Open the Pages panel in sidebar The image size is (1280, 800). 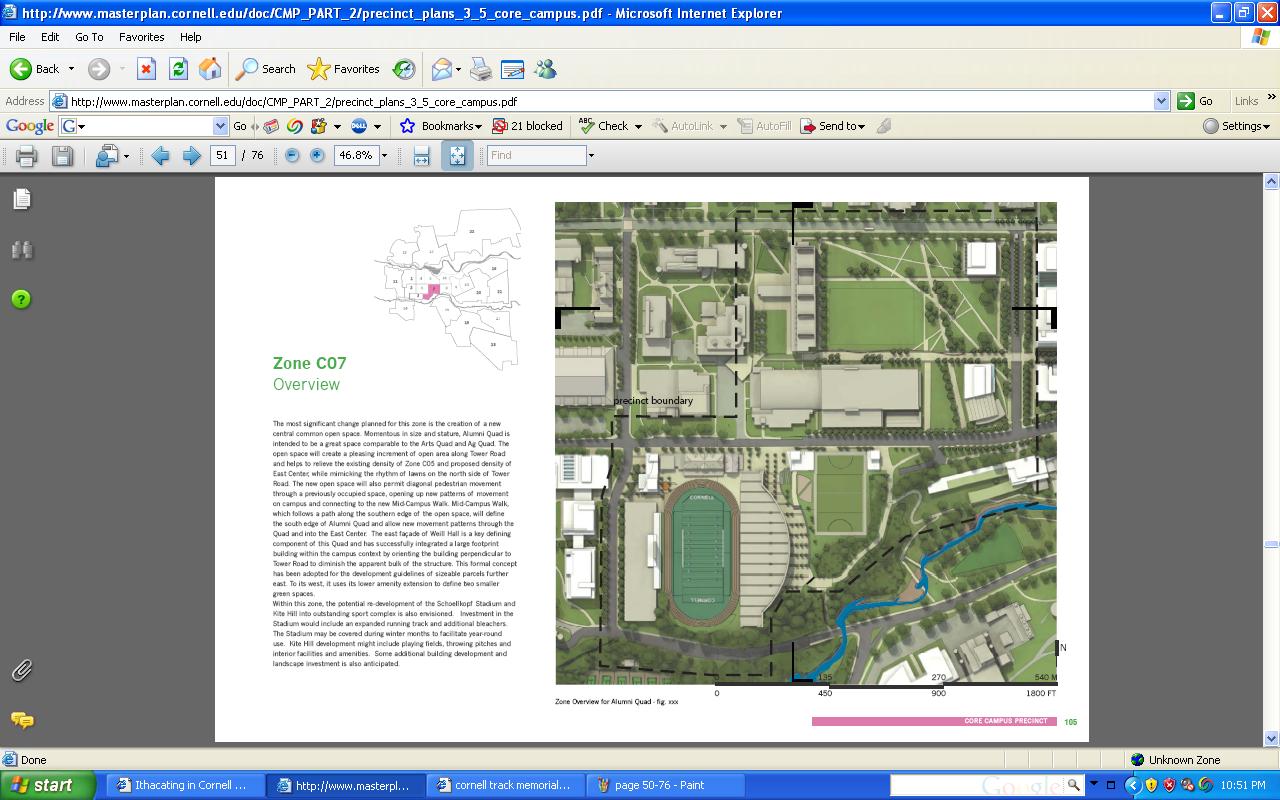point(22,199)
